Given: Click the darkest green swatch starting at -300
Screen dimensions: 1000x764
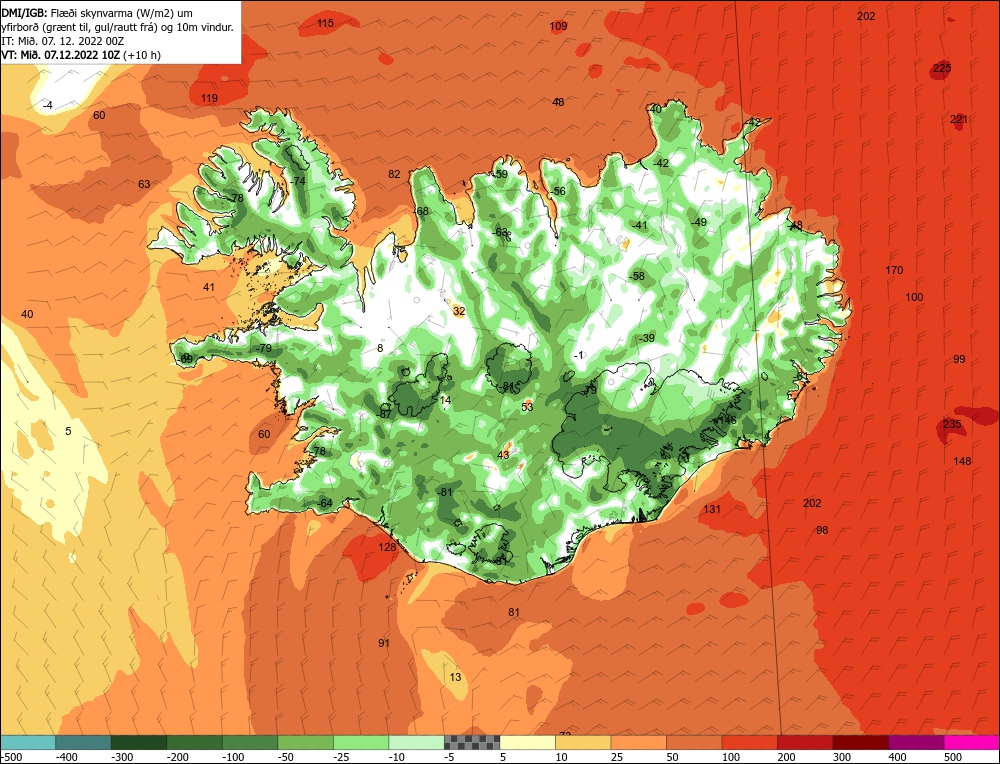Looking at the screenshot, I should (x=138, y=742).
